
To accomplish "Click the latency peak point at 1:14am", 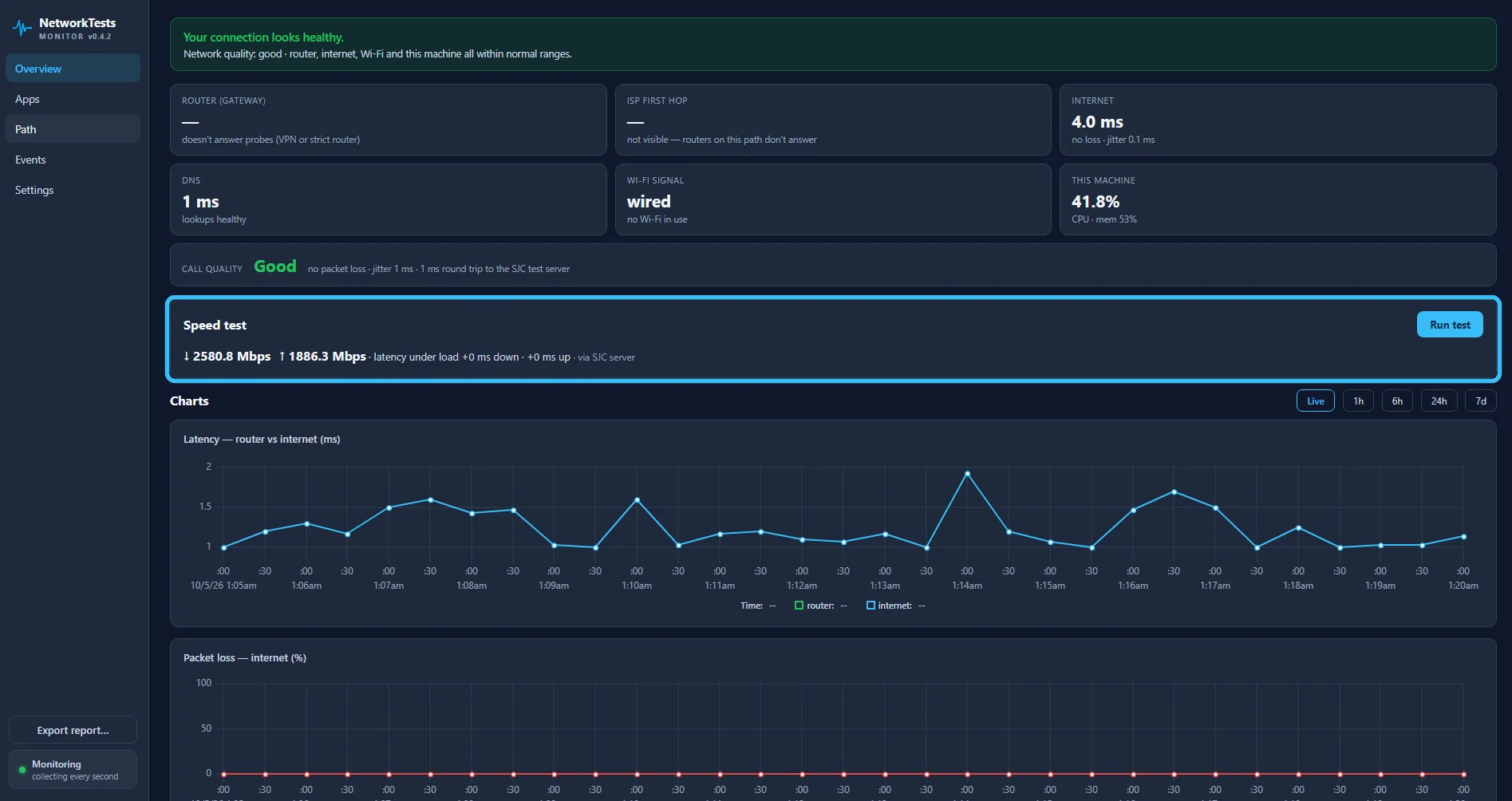I will (967, 474).
